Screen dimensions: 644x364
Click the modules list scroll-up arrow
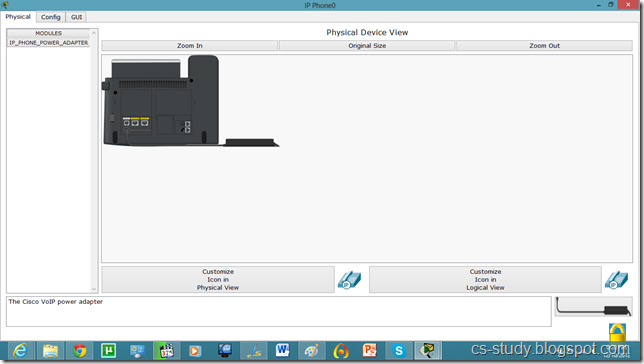click(x=94, y=33)
